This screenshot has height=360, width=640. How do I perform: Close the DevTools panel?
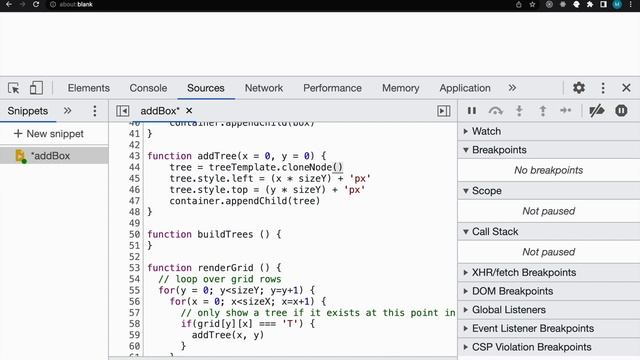pos(626,88)
